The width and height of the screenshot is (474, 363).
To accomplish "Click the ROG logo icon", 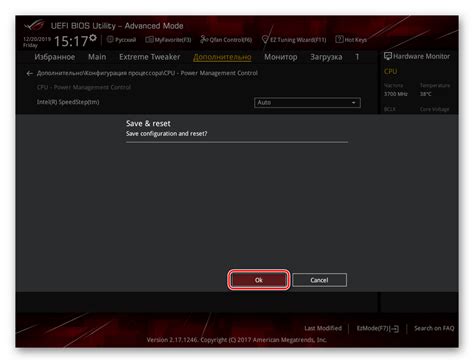I will coord(34,25).
